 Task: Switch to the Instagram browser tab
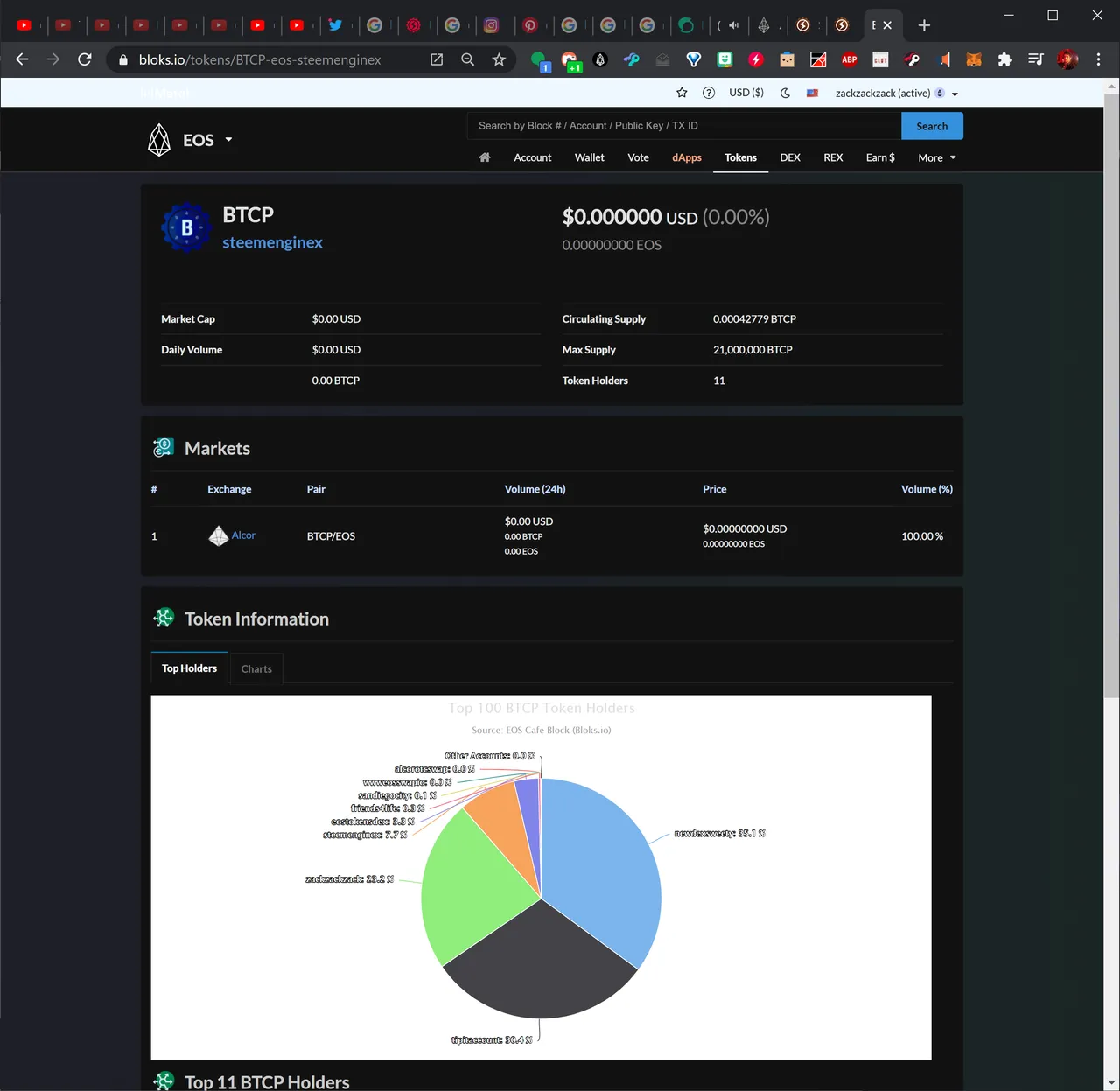(x=491, y=25)
